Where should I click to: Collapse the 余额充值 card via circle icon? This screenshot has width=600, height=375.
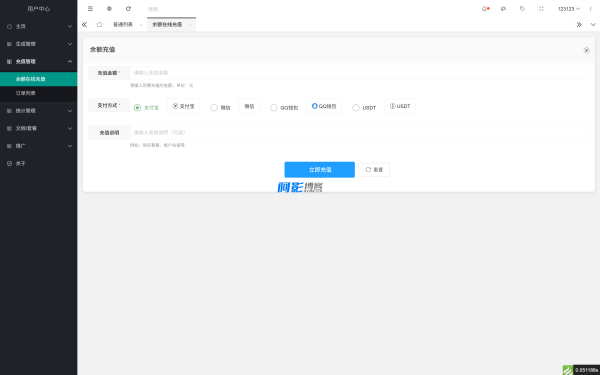click(x=586, y=50)
